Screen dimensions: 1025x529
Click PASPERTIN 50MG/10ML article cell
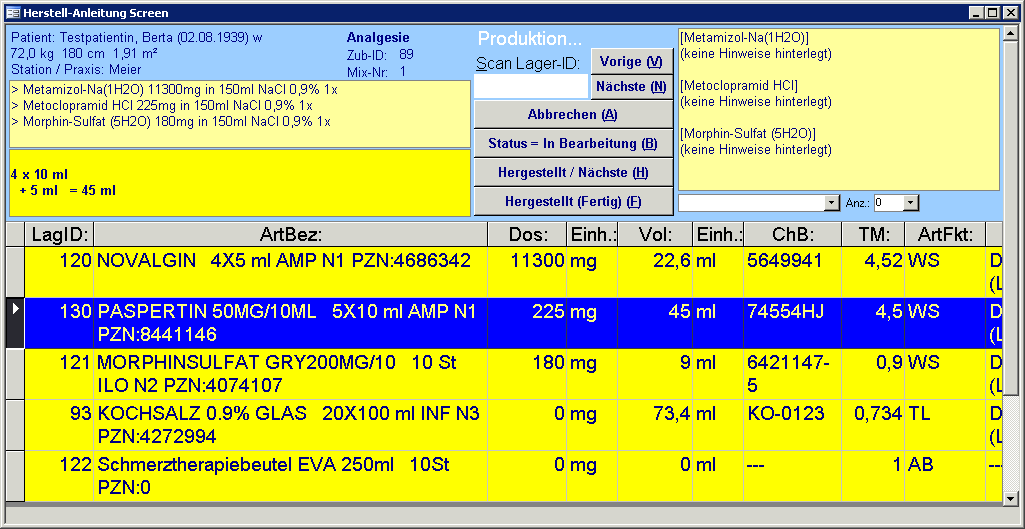coord(291,323)
